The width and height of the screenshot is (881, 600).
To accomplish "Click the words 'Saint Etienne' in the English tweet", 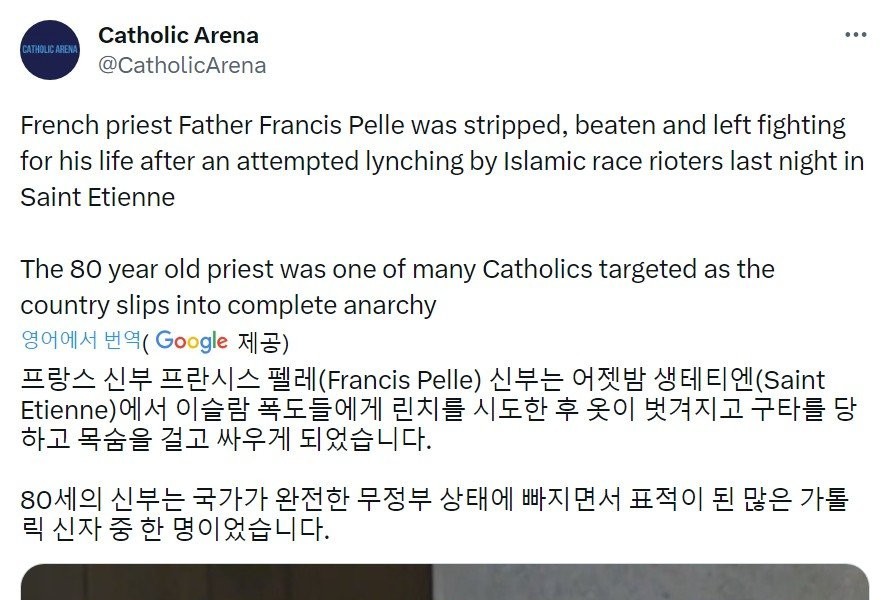I will point(97,197).
